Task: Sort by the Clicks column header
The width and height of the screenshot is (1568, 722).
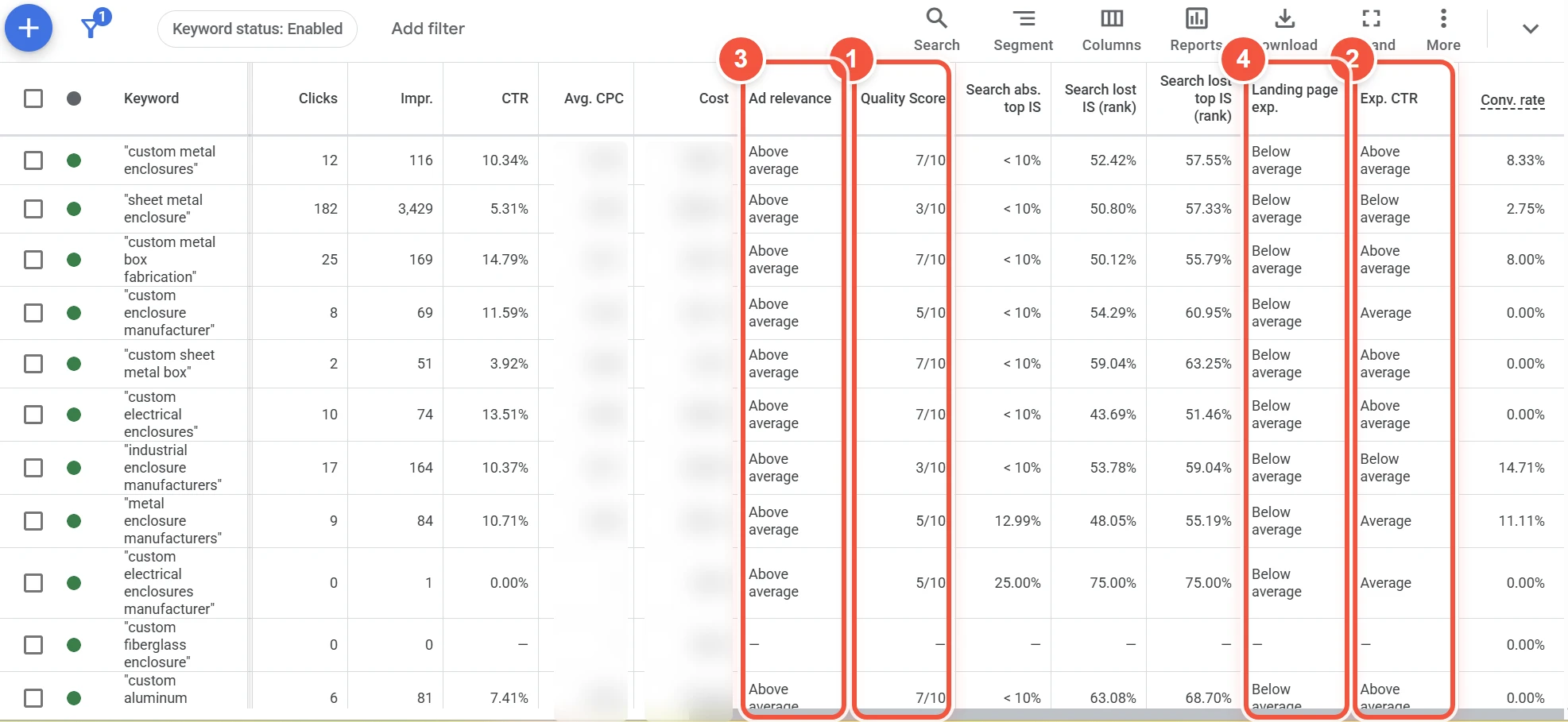Action: click(x=318, y=98)
